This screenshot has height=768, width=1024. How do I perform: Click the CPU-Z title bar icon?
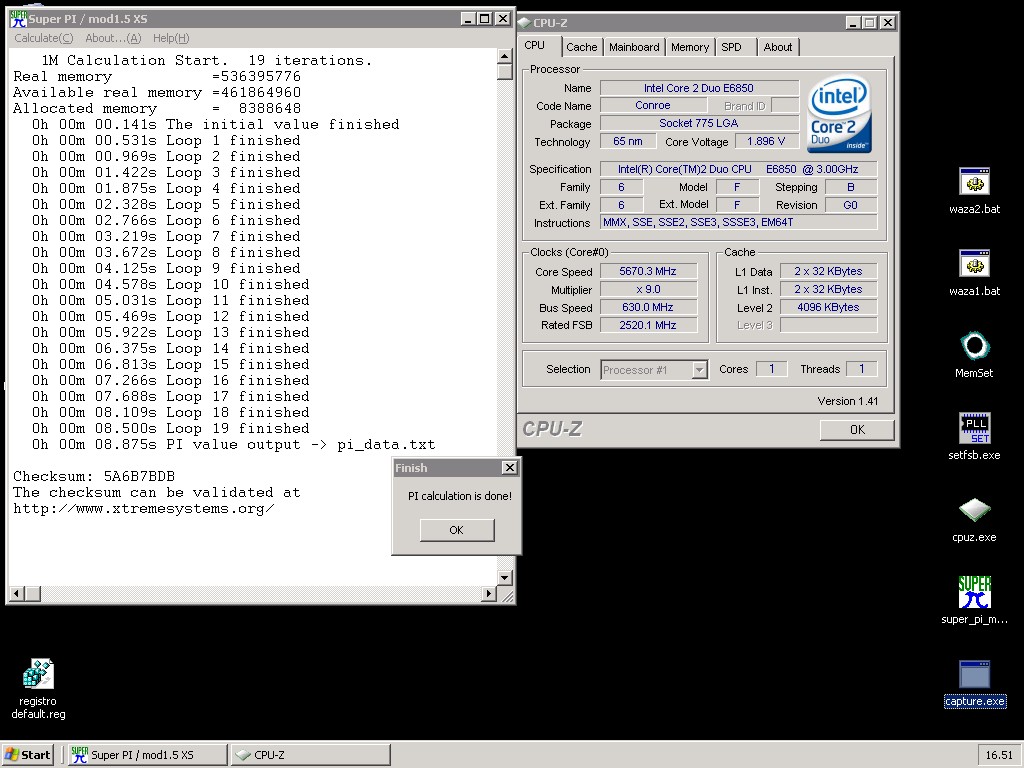(524, 23)
